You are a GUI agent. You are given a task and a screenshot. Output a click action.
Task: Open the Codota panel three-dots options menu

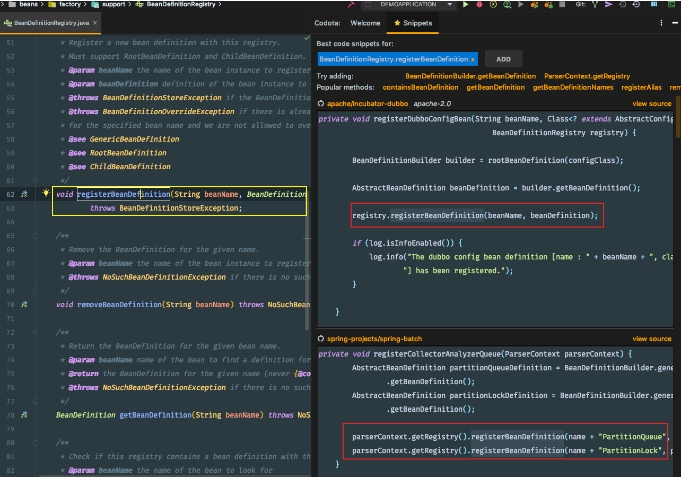tap(661, 23)
